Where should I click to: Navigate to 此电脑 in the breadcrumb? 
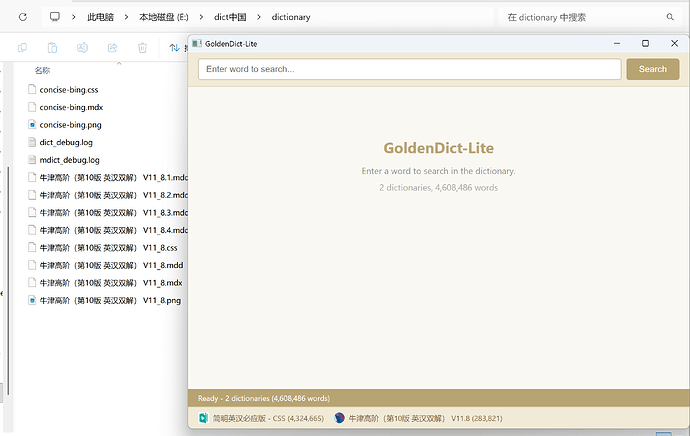(100, 17)
